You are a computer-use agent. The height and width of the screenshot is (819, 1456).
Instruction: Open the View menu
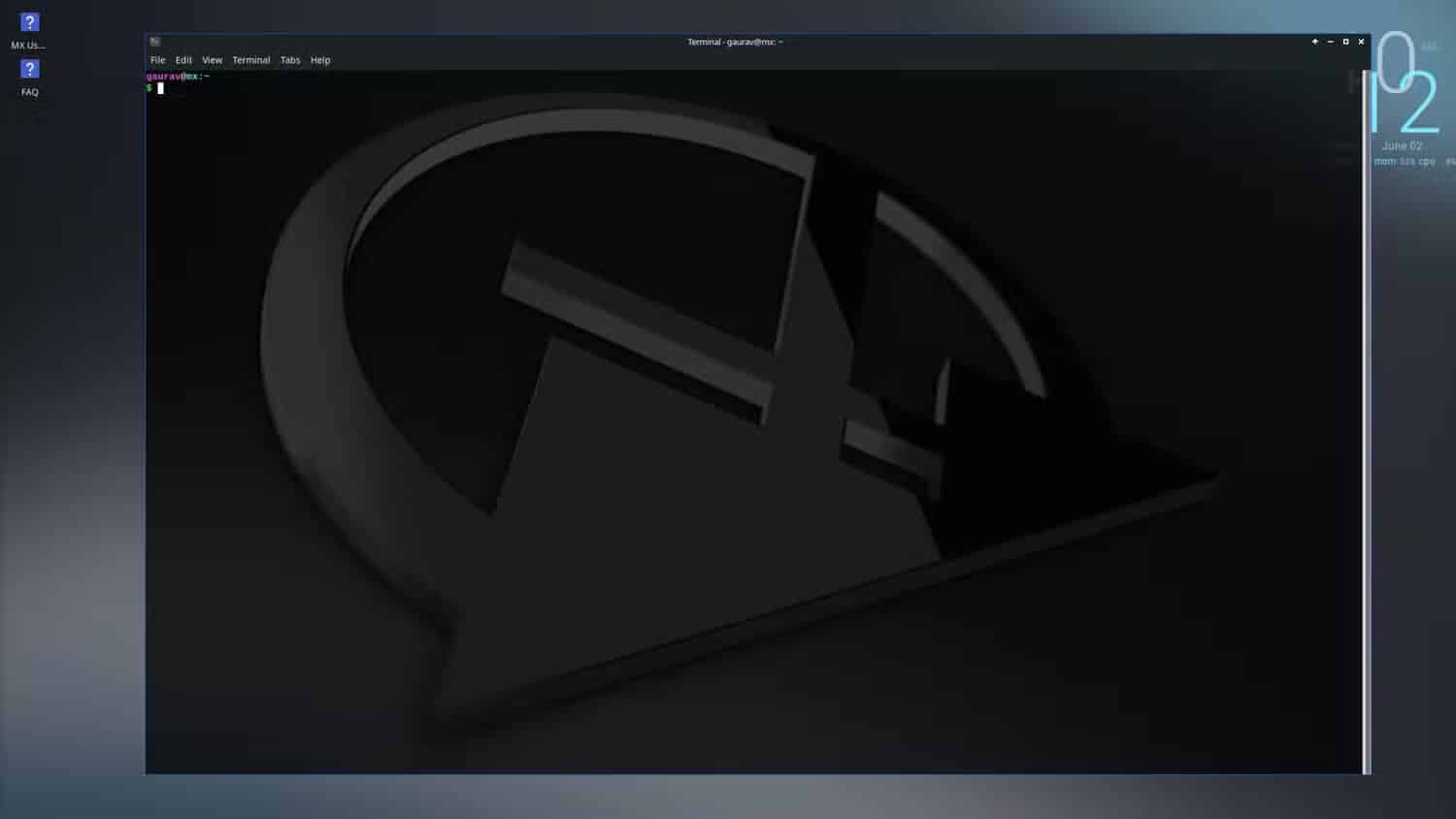212,60
